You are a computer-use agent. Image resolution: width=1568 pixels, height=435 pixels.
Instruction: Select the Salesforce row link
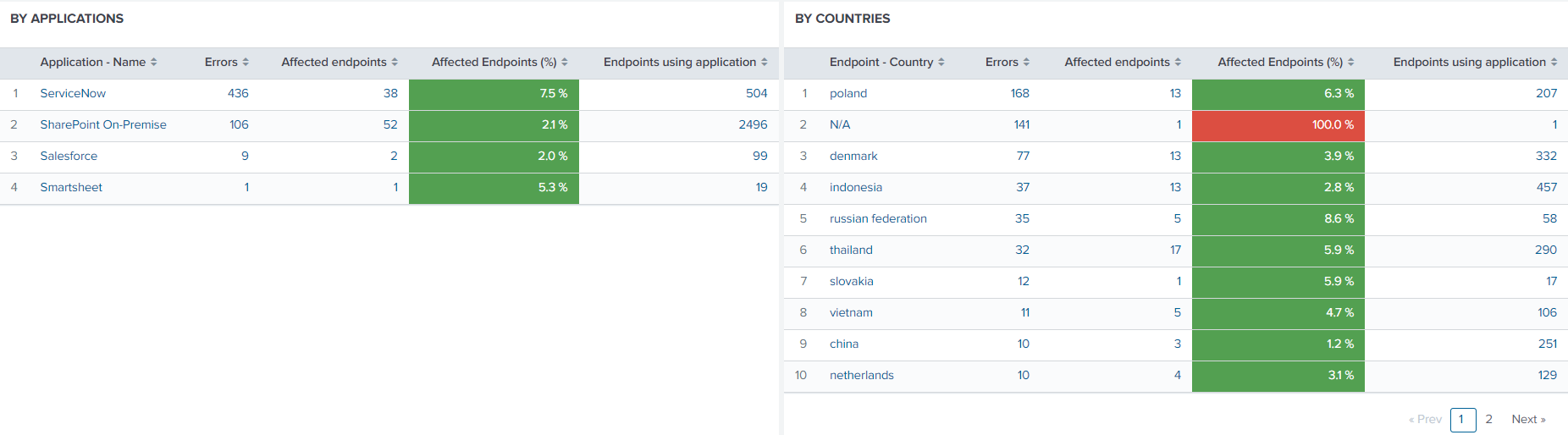[x=69, y=157]
